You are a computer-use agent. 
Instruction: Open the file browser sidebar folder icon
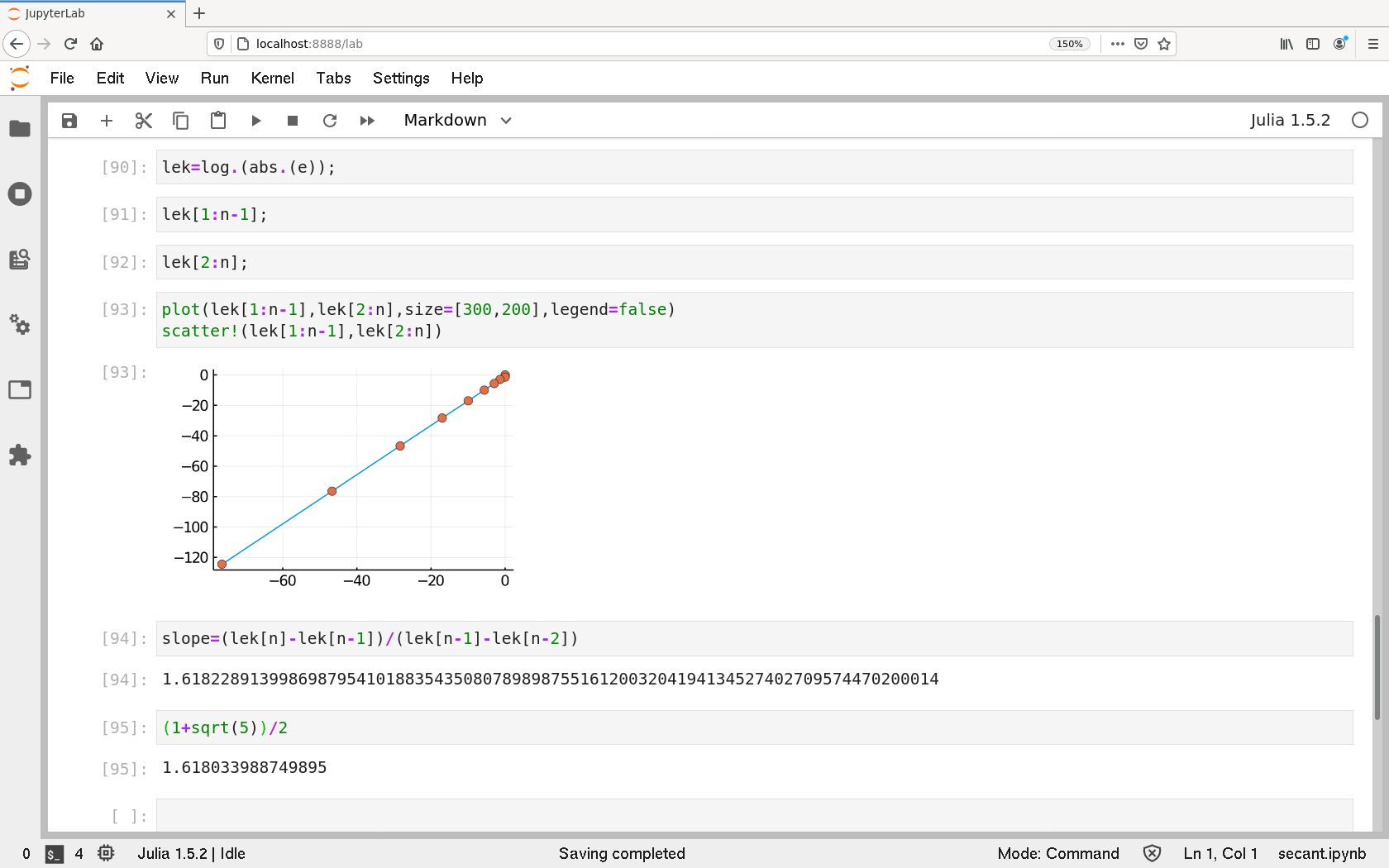coord(20,129)
